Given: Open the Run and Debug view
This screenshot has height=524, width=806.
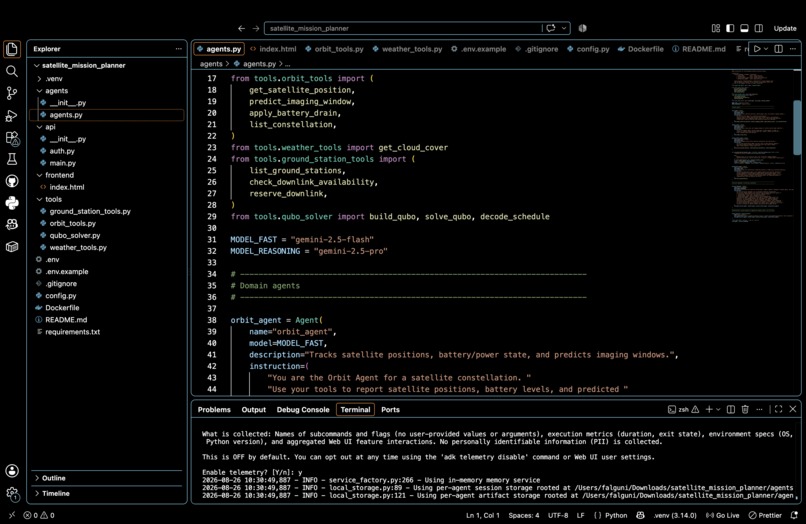Looking at the screenshot, I should click(12, 116).
